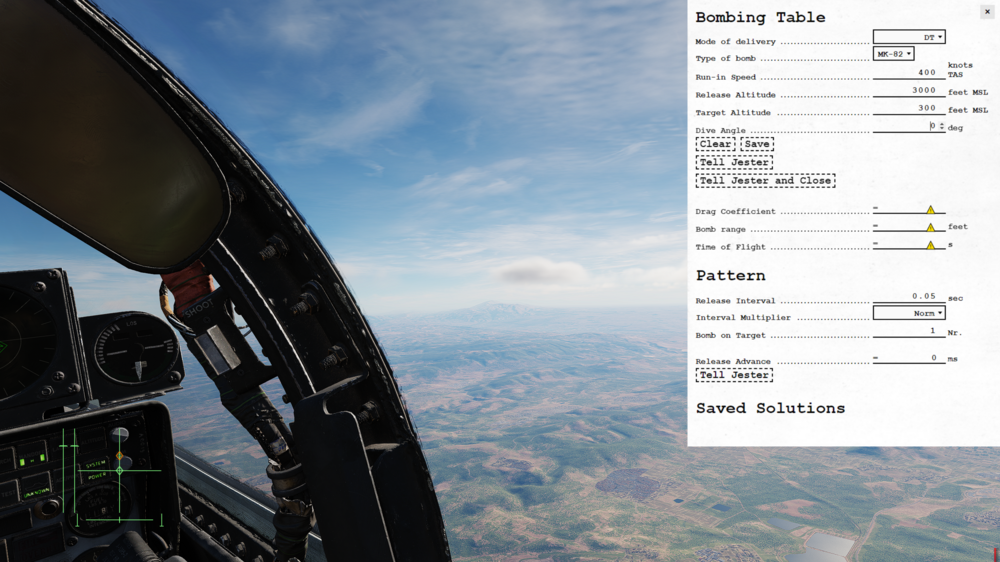Image resolution: width=1000 pixels, height=562 pixels.
Task: Click Tell Jester and Close button
Action: [765, 181]
